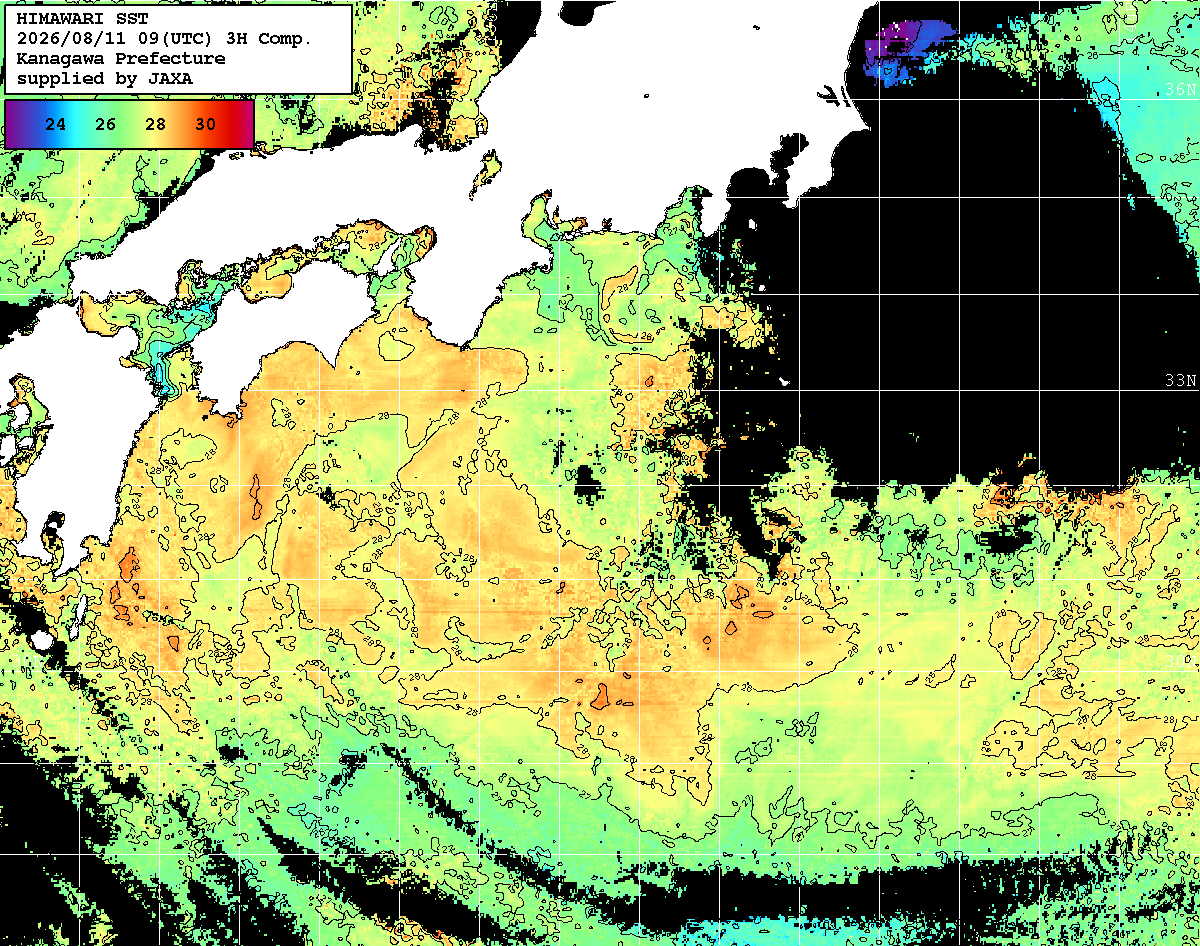Click the round white Yakushima island
This screenshot has width=1200, height=946.
pyautogui.click(x=40, y=639)
